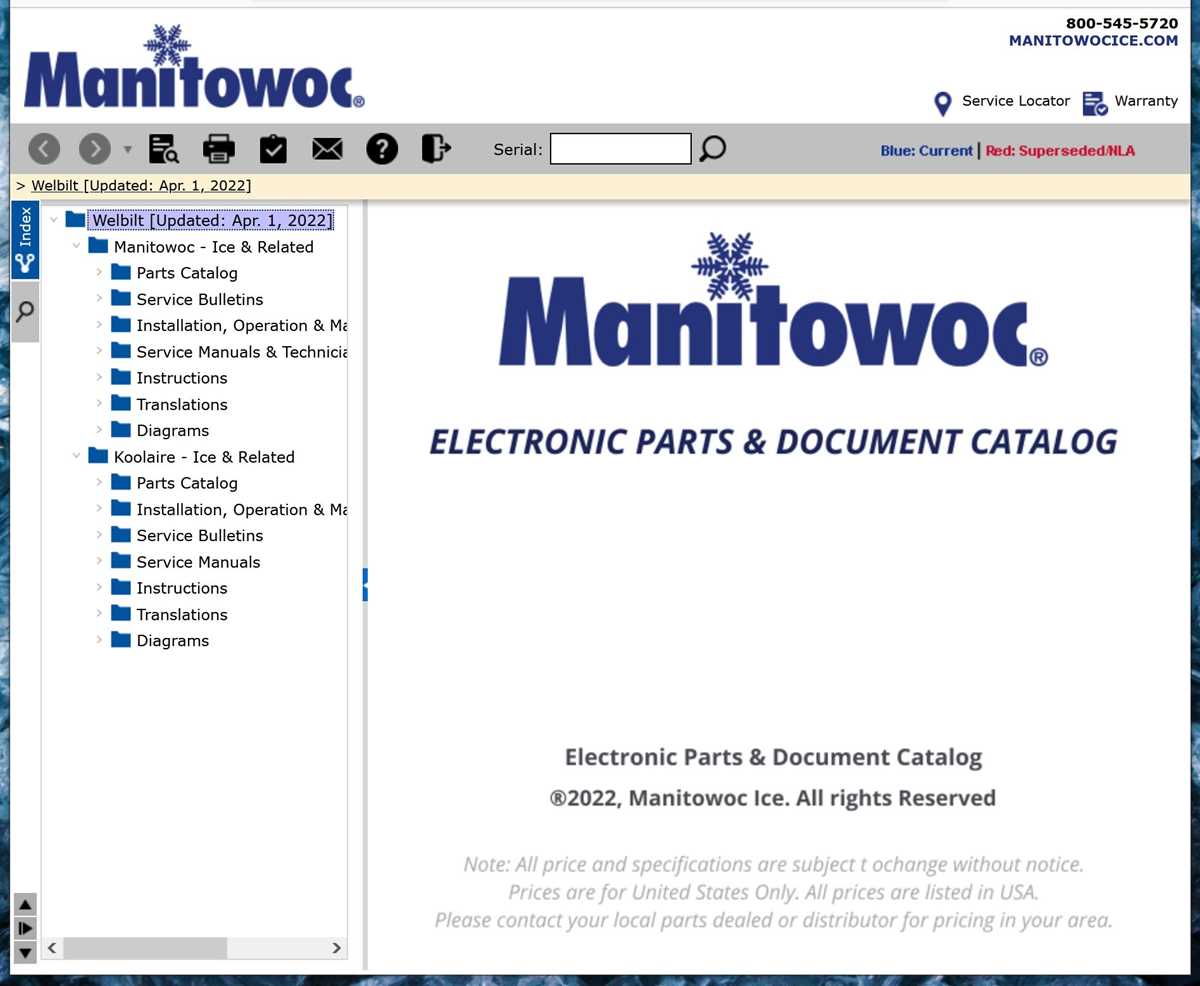The width and height of the screenshot is (1200, 986).
Task: Open the document search icon in toolbar
Action: (x=164, y=149)
